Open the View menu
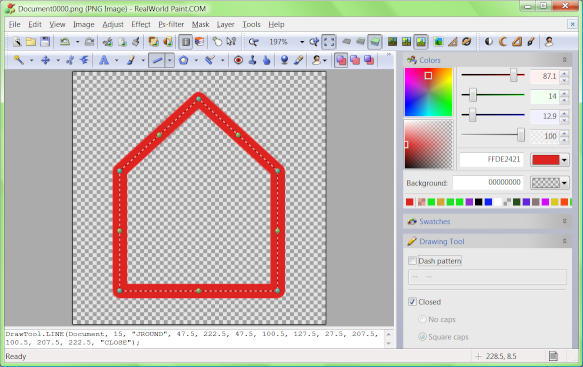 click(57, 25)
